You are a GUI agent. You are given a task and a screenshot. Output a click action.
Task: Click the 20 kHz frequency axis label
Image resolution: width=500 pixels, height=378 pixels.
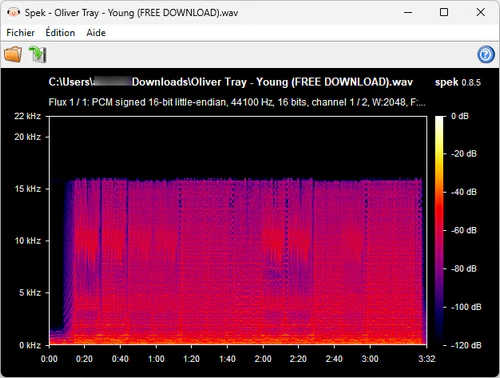click(27, 137)
